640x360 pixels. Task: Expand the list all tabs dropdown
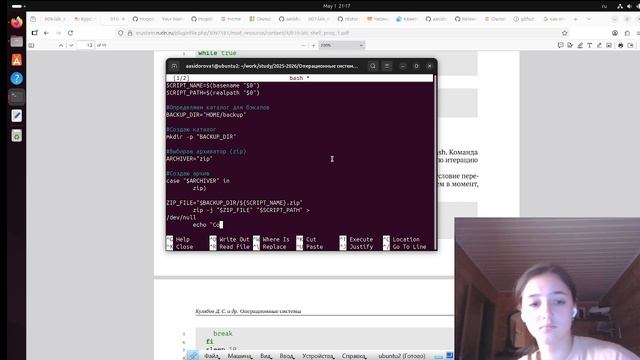click(589, 19)
